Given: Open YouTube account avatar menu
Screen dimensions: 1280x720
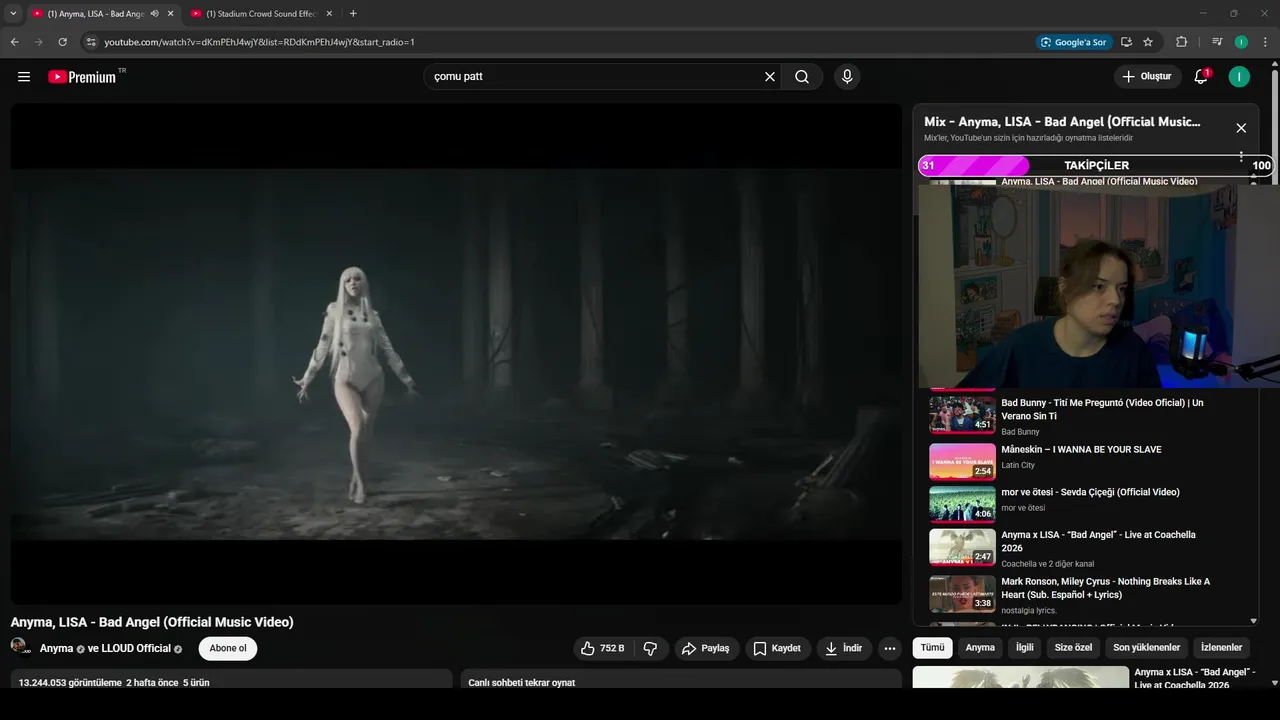Looking at the screenshot, I should tap(1239, 76).
